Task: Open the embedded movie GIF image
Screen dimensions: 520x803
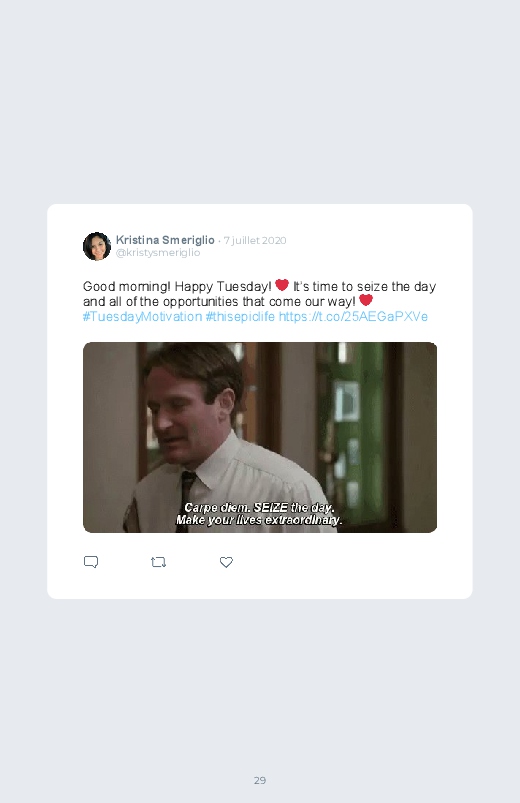Action: (x=260, y=437)
